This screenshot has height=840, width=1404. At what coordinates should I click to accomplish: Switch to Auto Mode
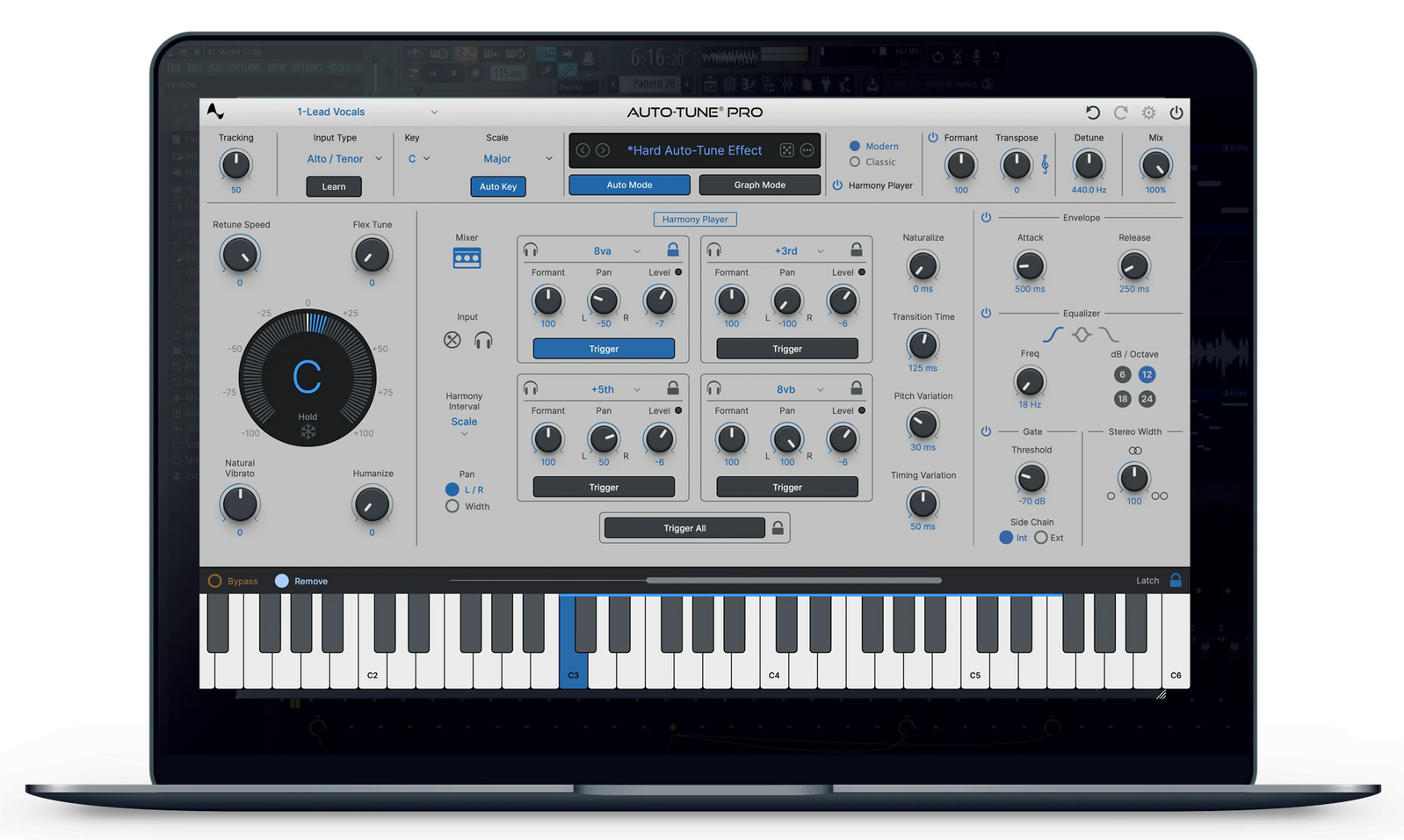[x=629, y=185]
